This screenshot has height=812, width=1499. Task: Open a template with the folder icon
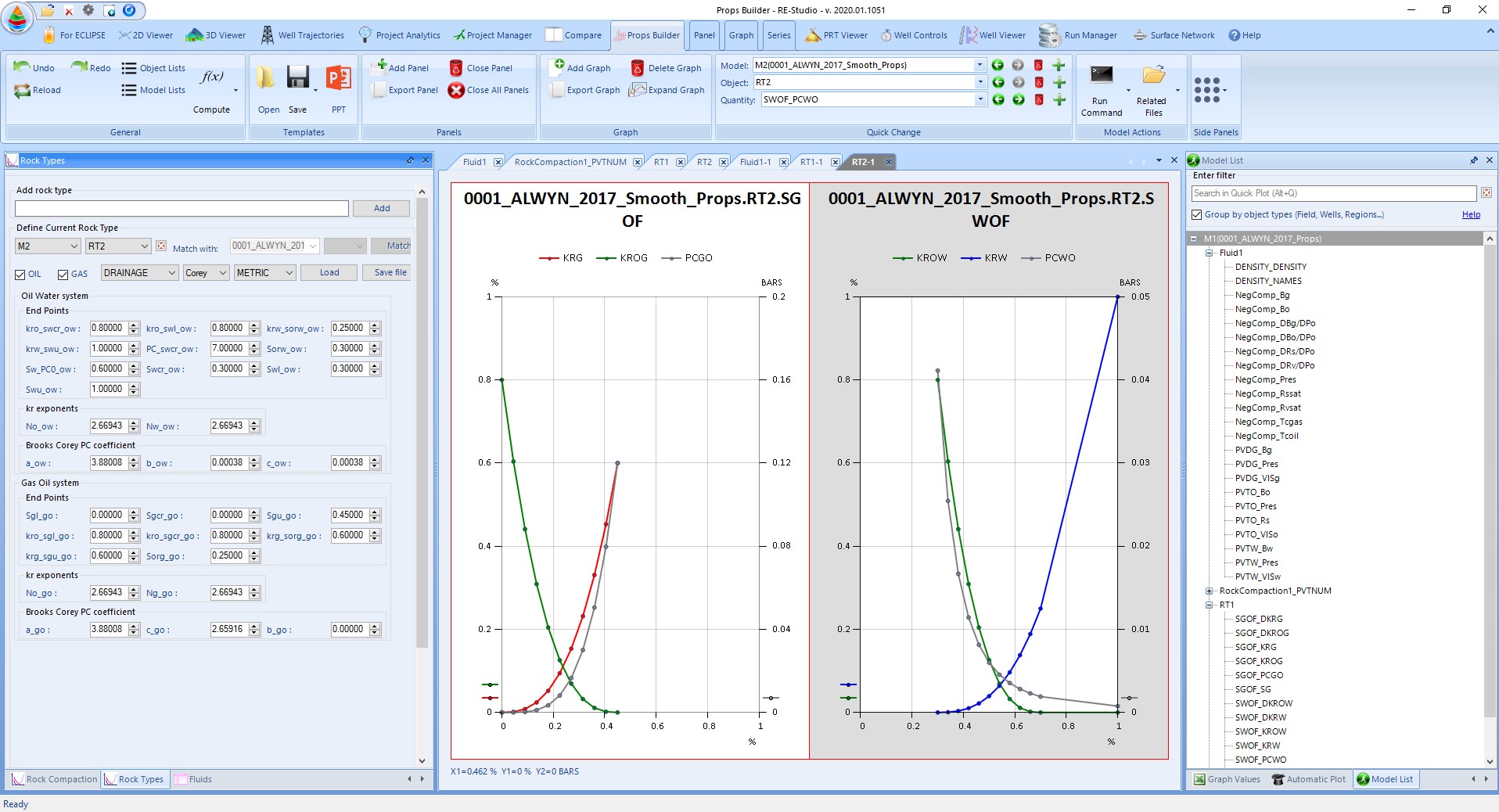point(265,77)
